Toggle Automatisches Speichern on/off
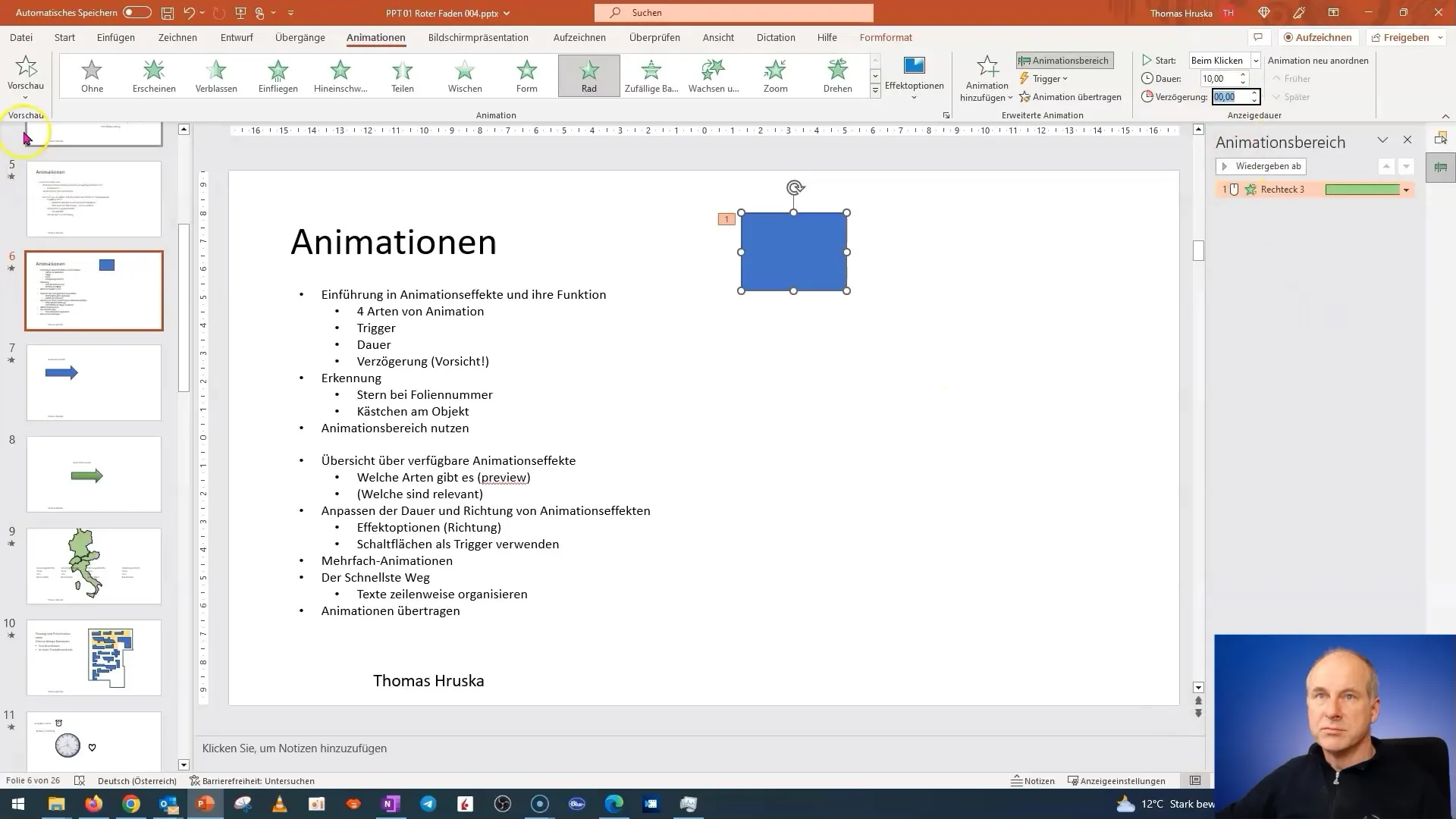The height and width of the screenshot is (819, 1456). tap(135, 13)
